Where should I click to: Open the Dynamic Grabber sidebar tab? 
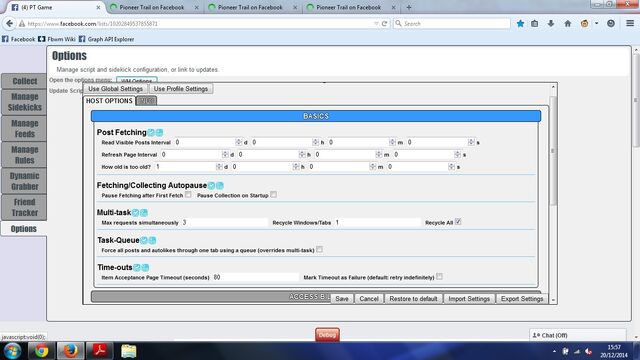click(x=24, y=181)
